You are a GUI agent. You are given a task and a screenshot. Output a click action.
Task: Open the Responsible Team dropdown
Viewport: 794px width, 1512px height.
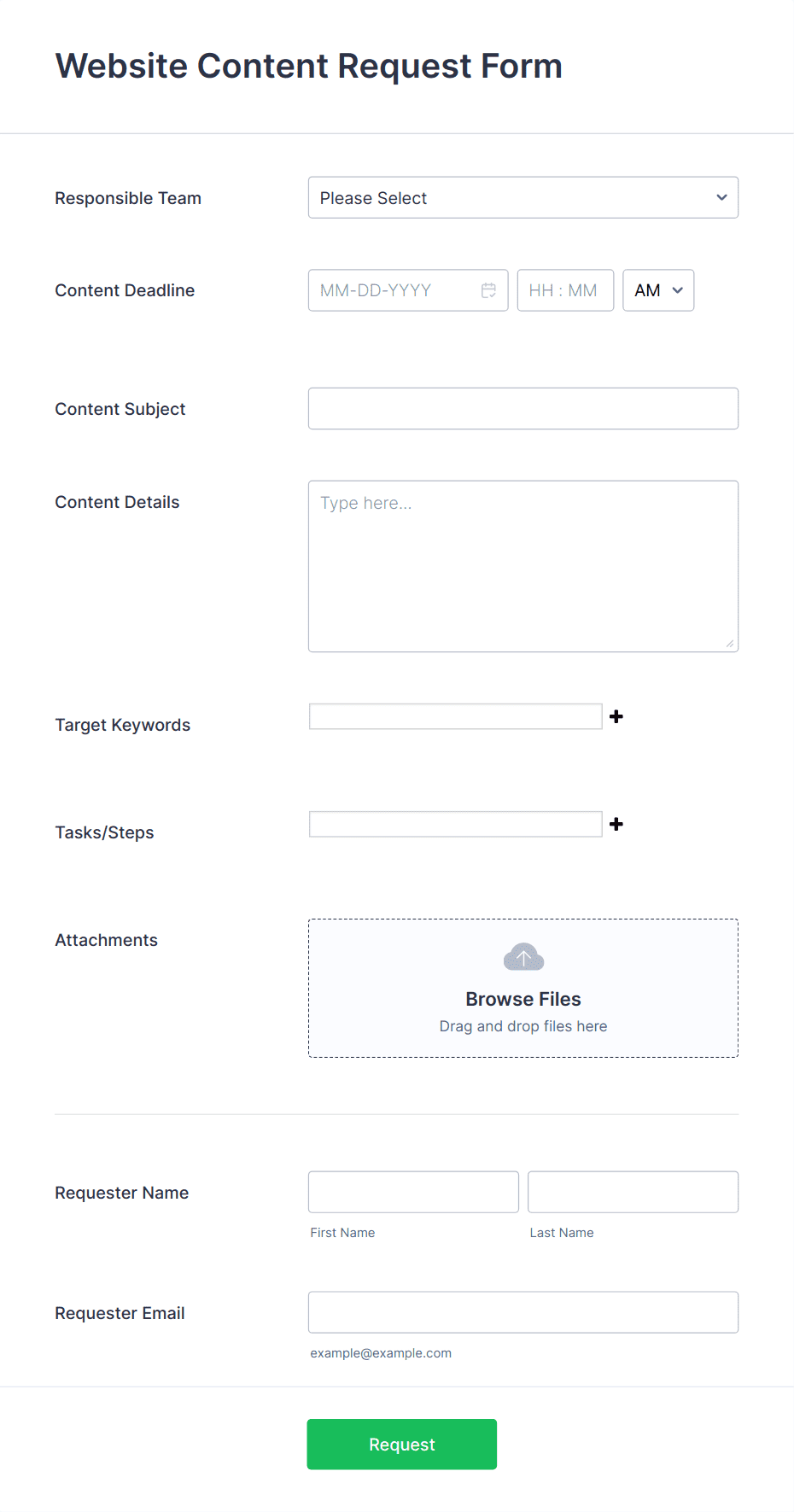(523, 197)
